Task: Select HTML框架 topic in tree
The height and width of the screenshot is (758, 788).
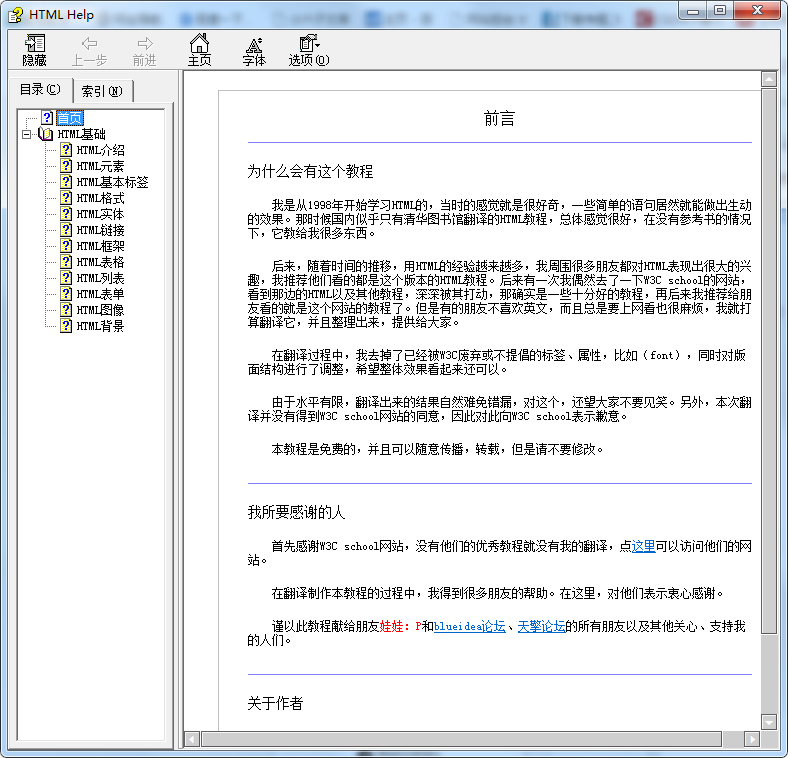Action: pyautogui.click(x=100, y=246)
